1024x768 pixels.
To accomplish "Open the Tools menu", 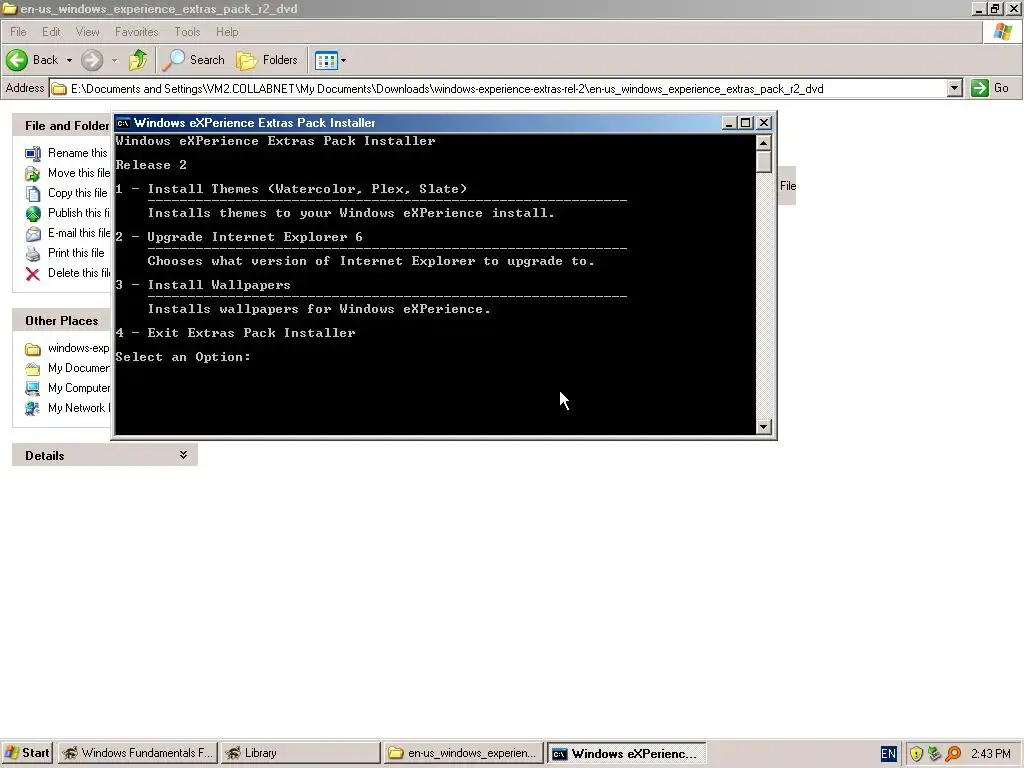I will (187, 31).
